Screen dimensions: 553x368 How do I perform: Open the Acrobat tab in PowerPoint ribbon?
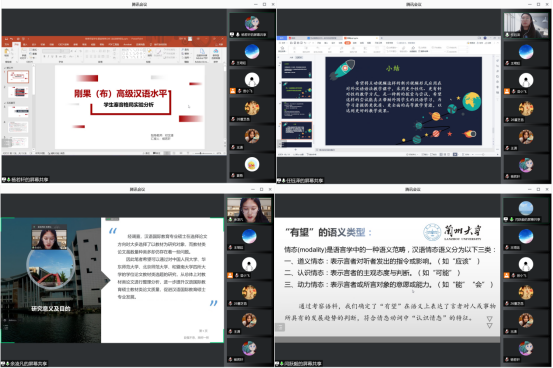point(128,44)
